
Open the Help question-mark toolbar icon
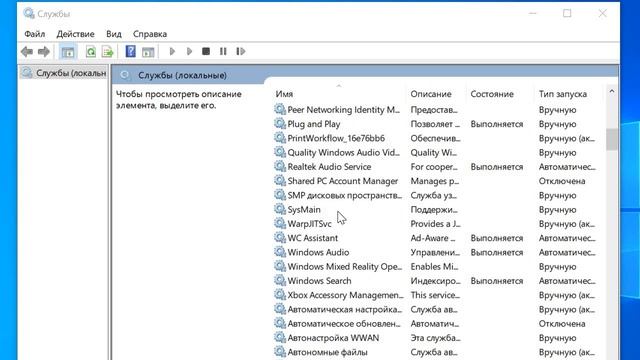pyautogui.click(x=131, y=51)
